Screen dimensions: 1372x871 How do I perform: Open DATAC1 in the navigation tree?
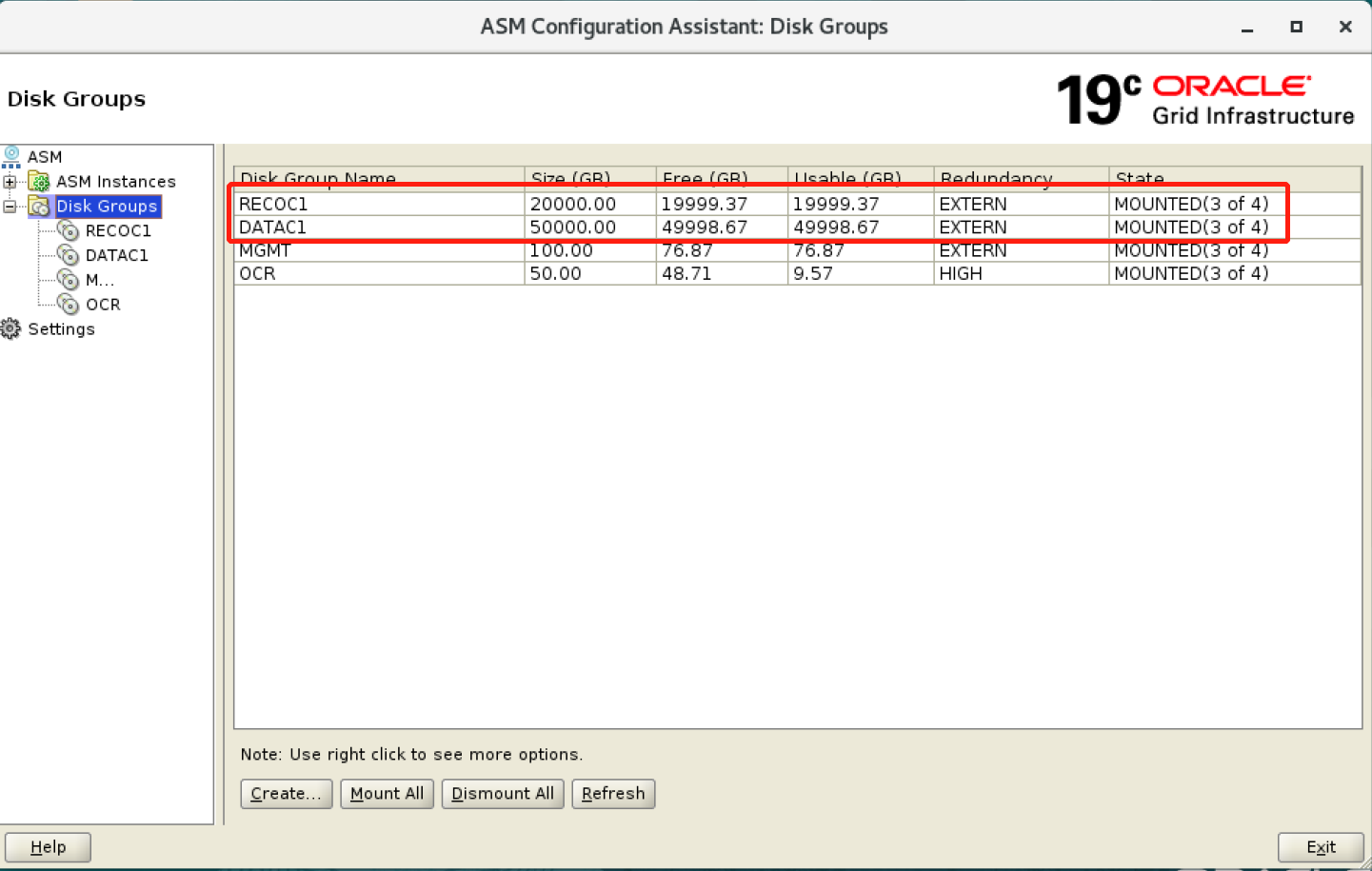117,255
